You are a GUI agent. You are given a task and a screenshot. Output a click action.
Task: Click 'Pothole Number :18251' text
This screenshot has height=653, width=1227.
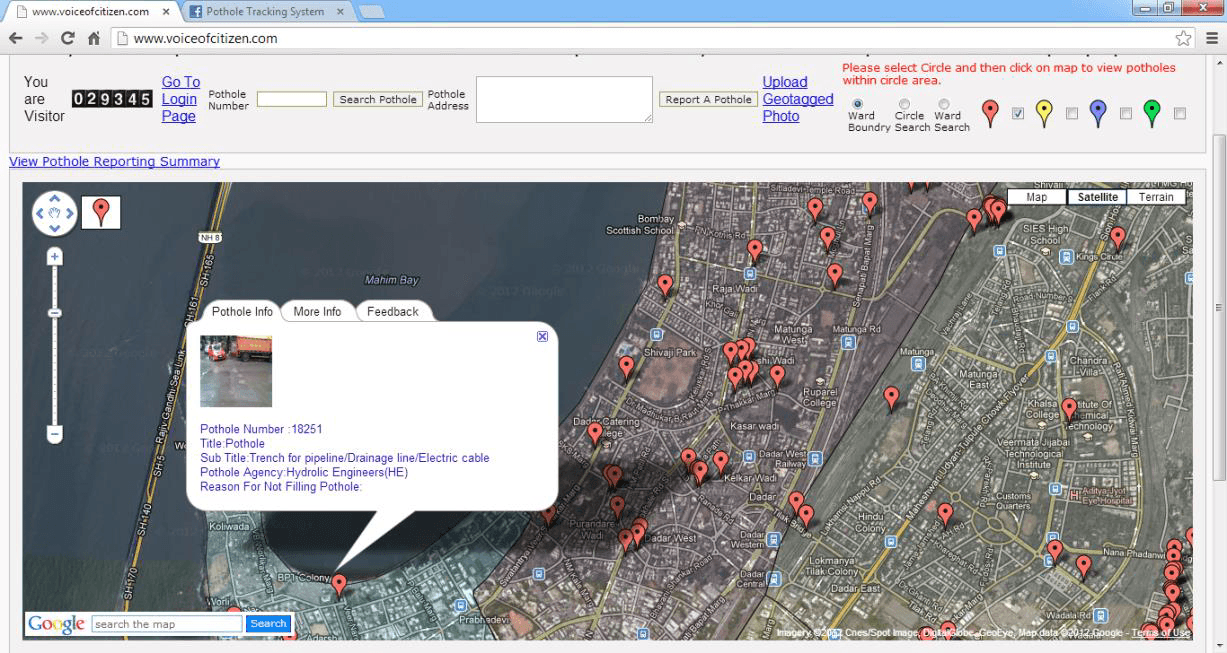[261, 429]
